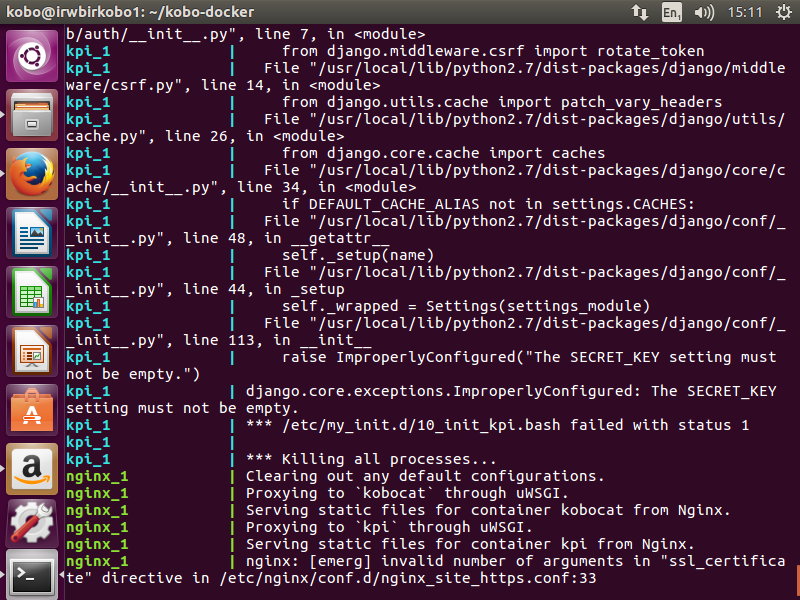This screenshot has height=600, width=800.
Task: Launch Firefox web browser
Action: click(x=32, y=175)
